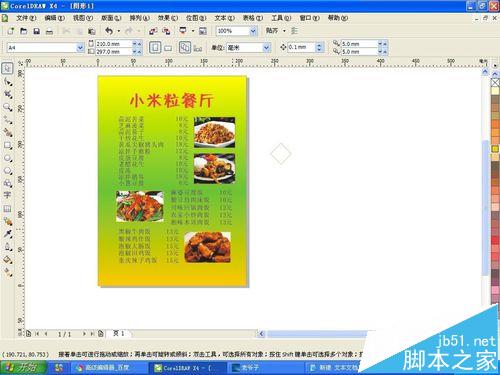Select the Smart Fill tool in the toolbox
Viewport: 500px width, 375px height.
tap(8, 133)
